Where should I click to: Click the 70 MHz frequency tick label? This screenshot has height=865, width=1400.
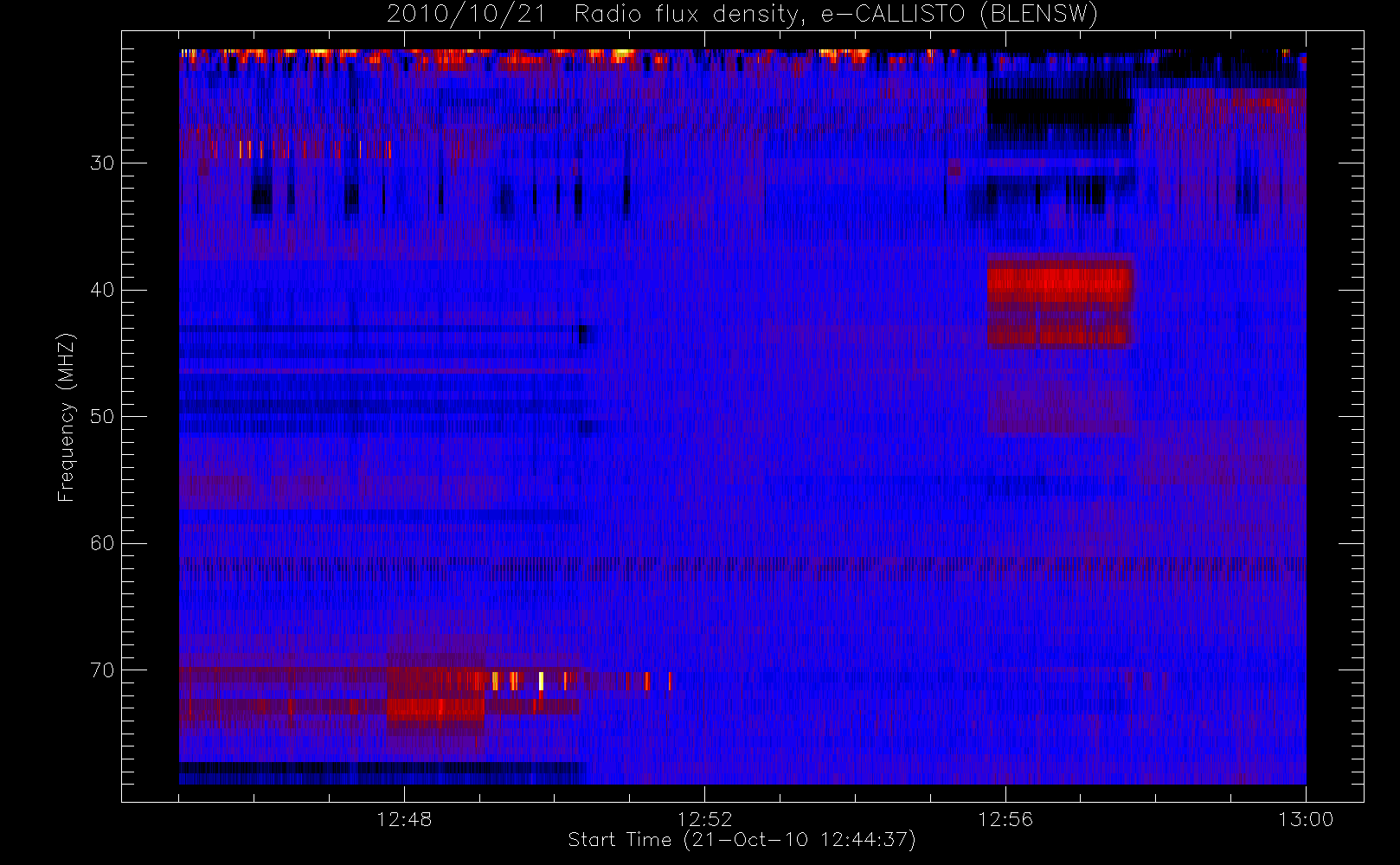(x=102, y=670)
